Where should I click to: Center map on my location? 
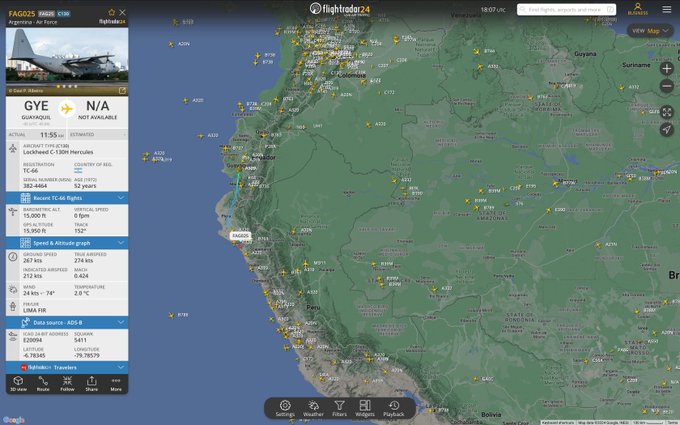point(667,129)
